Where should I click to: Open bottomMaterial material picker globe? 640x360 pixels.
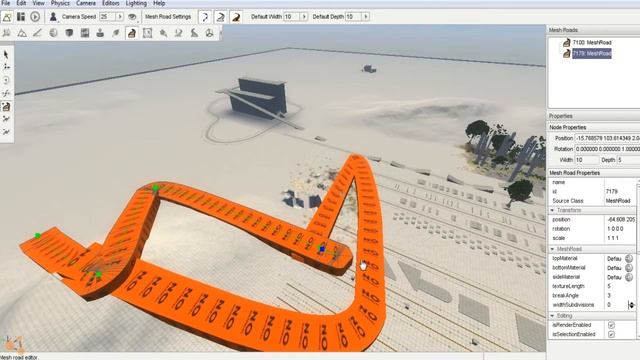(629, 268)
